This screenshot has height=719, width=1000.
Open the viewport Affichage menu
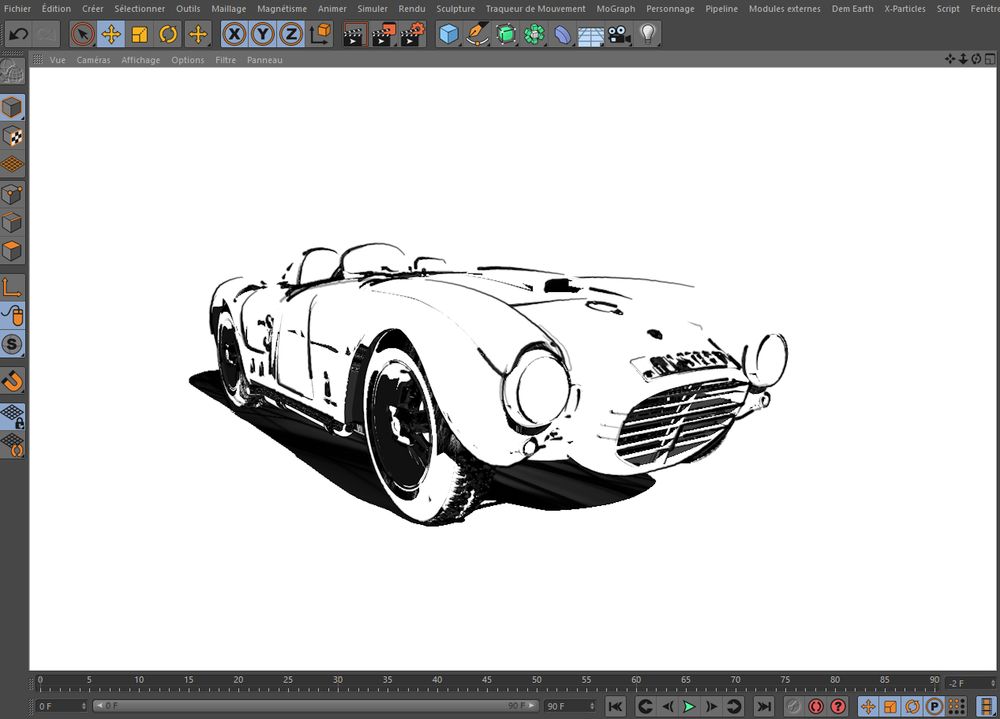[140, 60]
